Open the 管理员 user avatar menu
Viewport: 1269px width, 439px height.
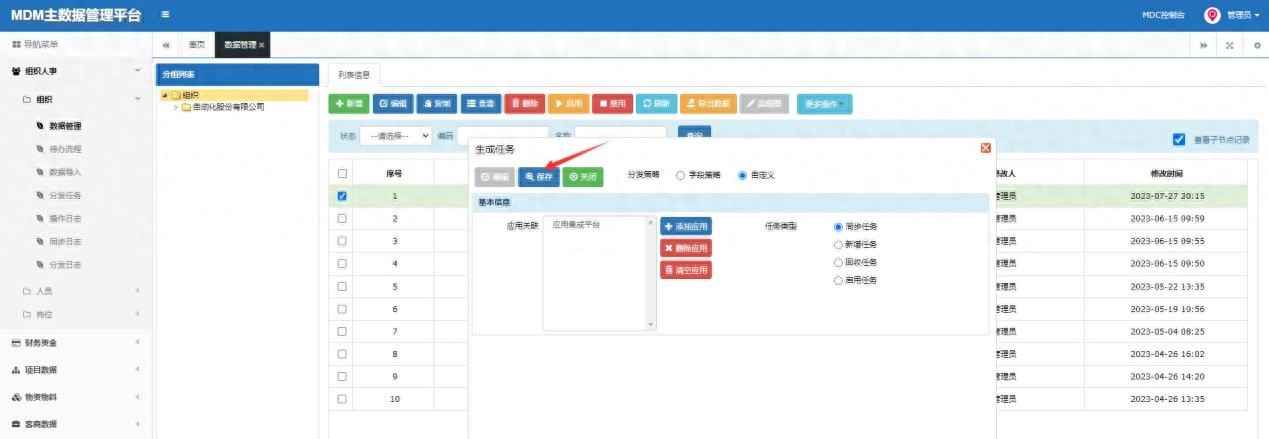tap(1230, 15)
